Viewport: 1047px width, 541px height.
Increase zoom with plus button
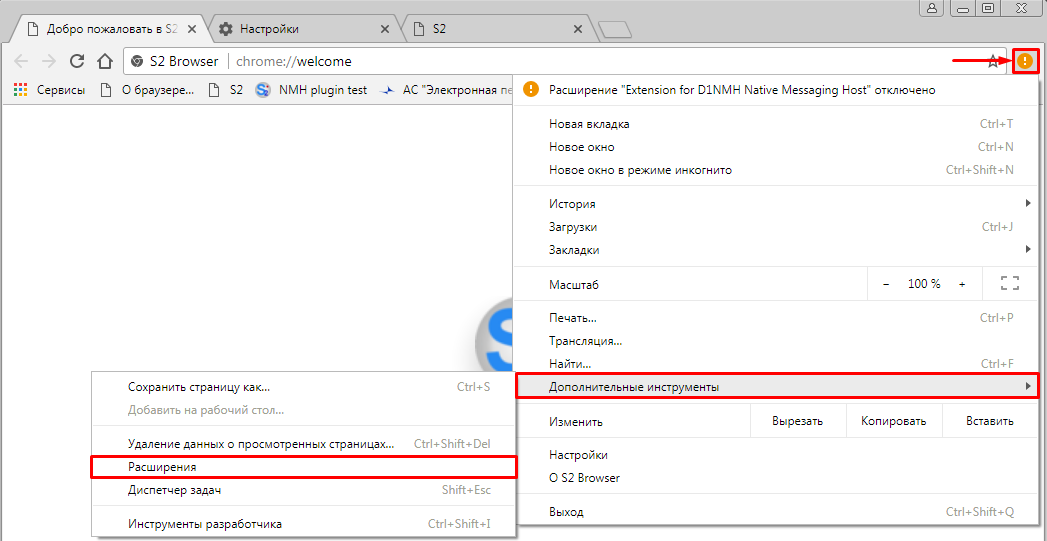coord(962,284)
